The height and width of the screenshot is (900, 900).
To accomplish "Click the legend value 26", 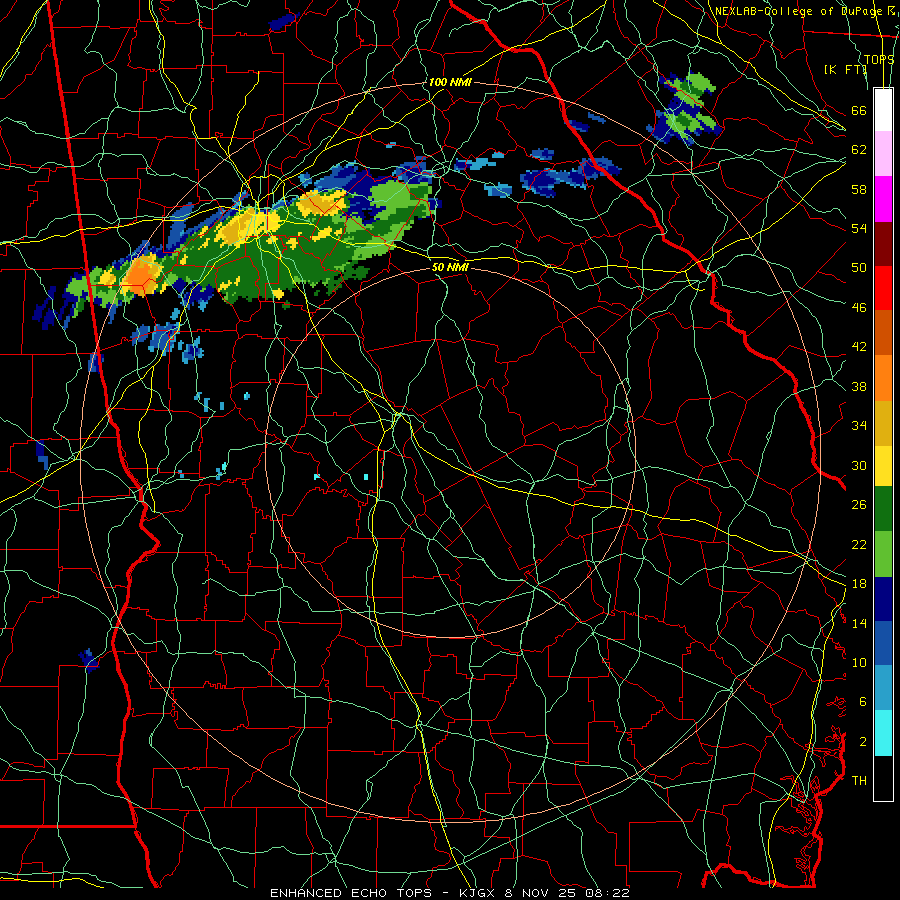I will click(859, 505).
